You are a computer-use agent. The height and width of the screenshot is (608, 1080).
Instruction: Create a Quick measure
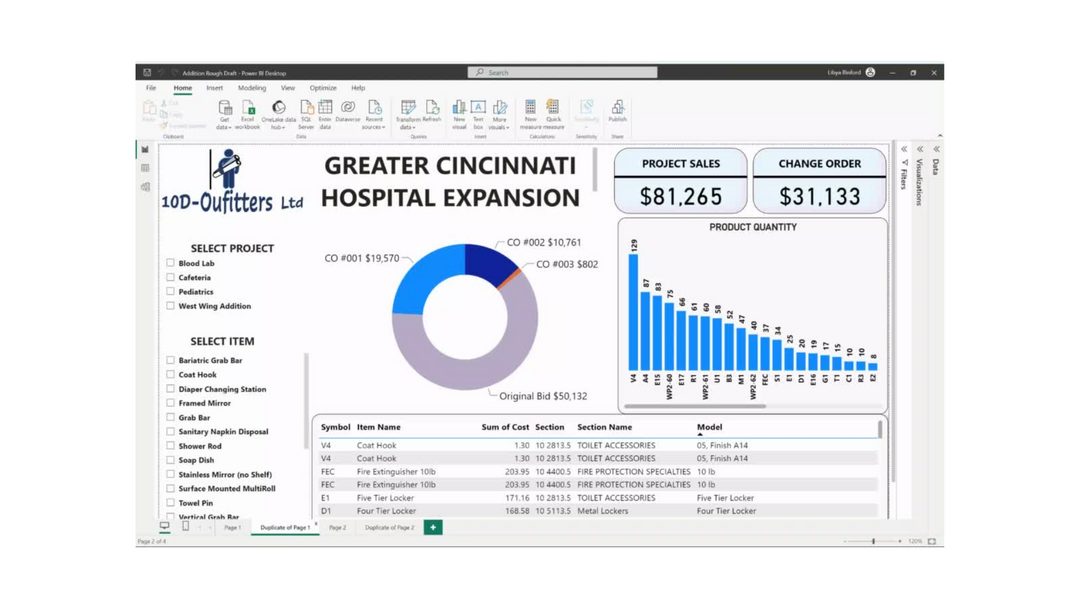(x=553, y=110)
